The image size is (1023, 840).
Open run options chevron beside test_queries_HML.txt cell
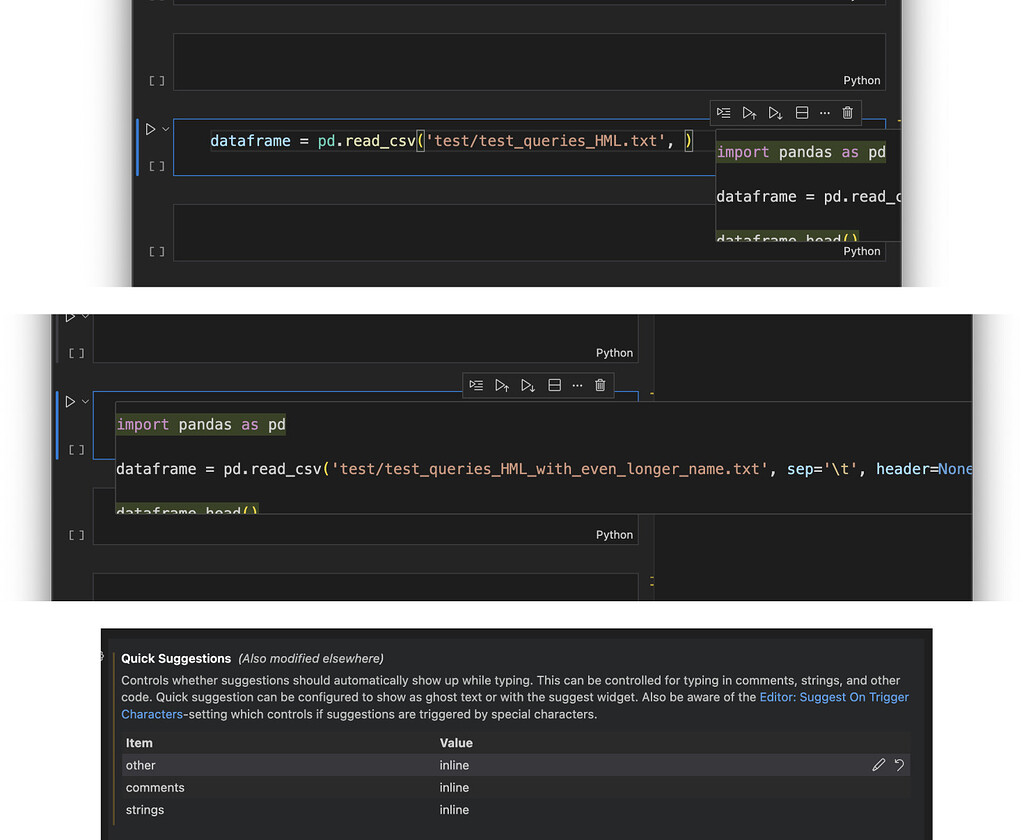(x=166, y=129)
